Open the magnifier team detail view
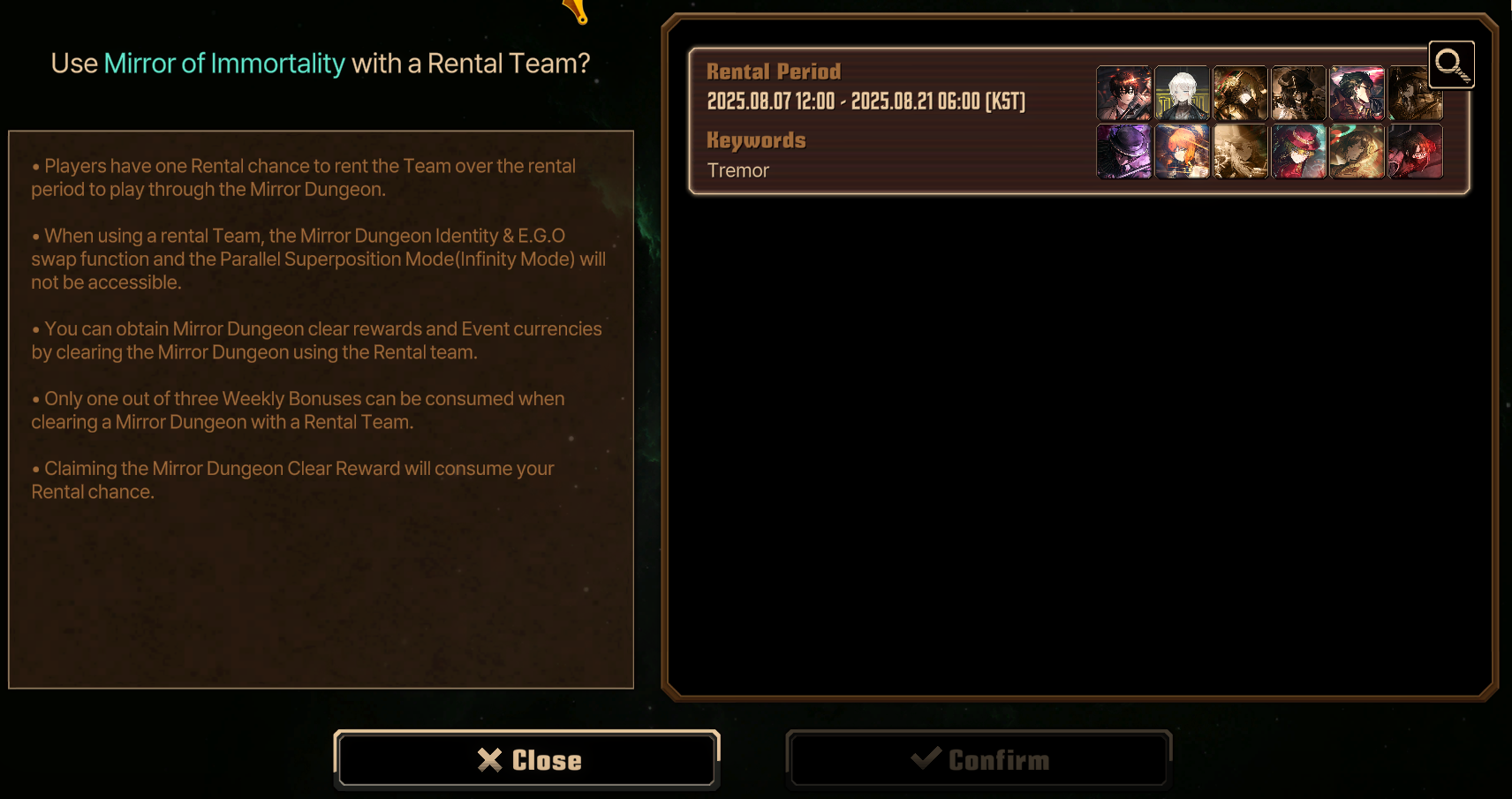Image resolution: width=1512 pixels, height=799 pixels. click(x=1451, y=64)
